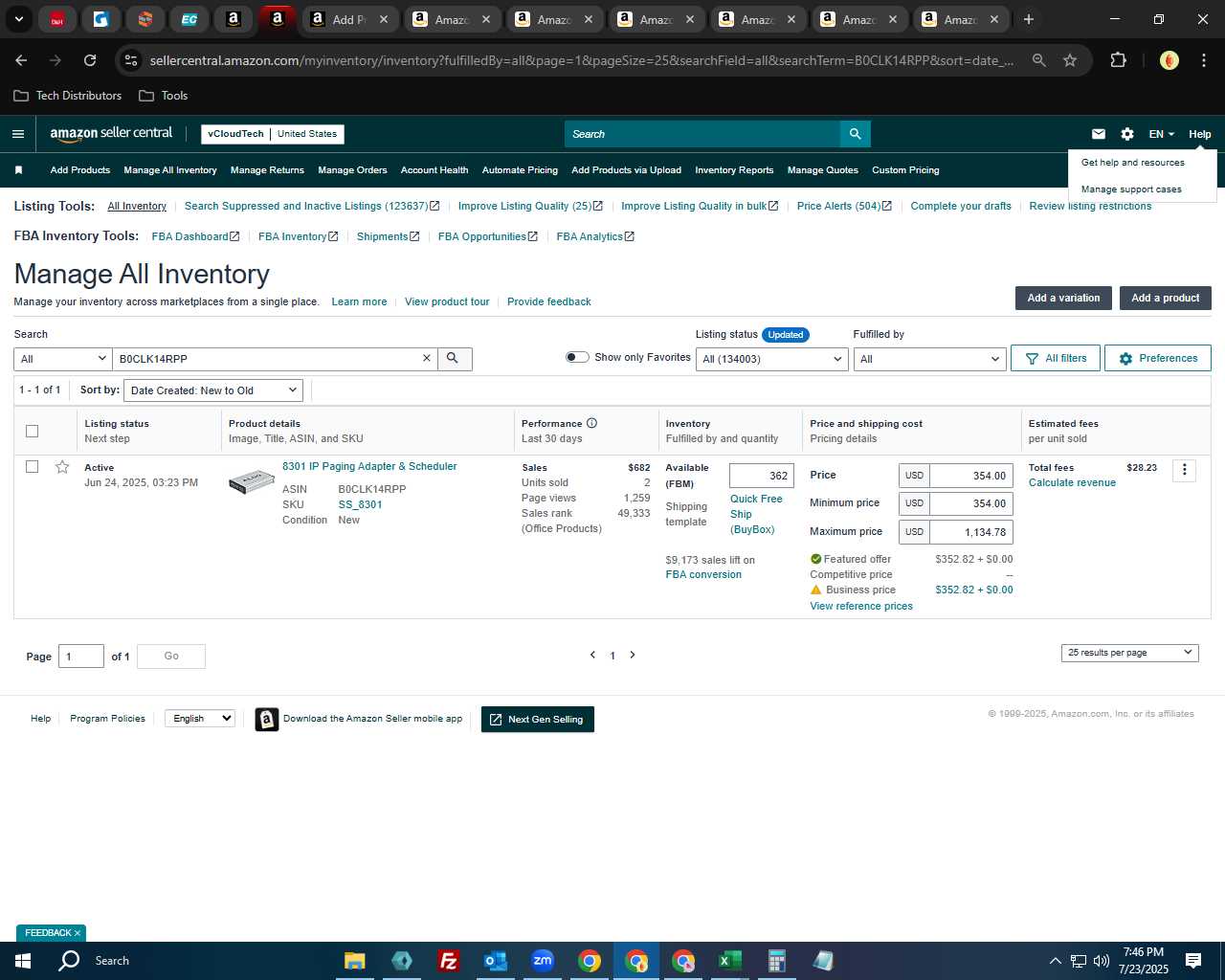This screenshot has height=980, width=1225.
Task: Open the 8301 IP Paging Adapter & Scheduler link
Action: point(369,466)
